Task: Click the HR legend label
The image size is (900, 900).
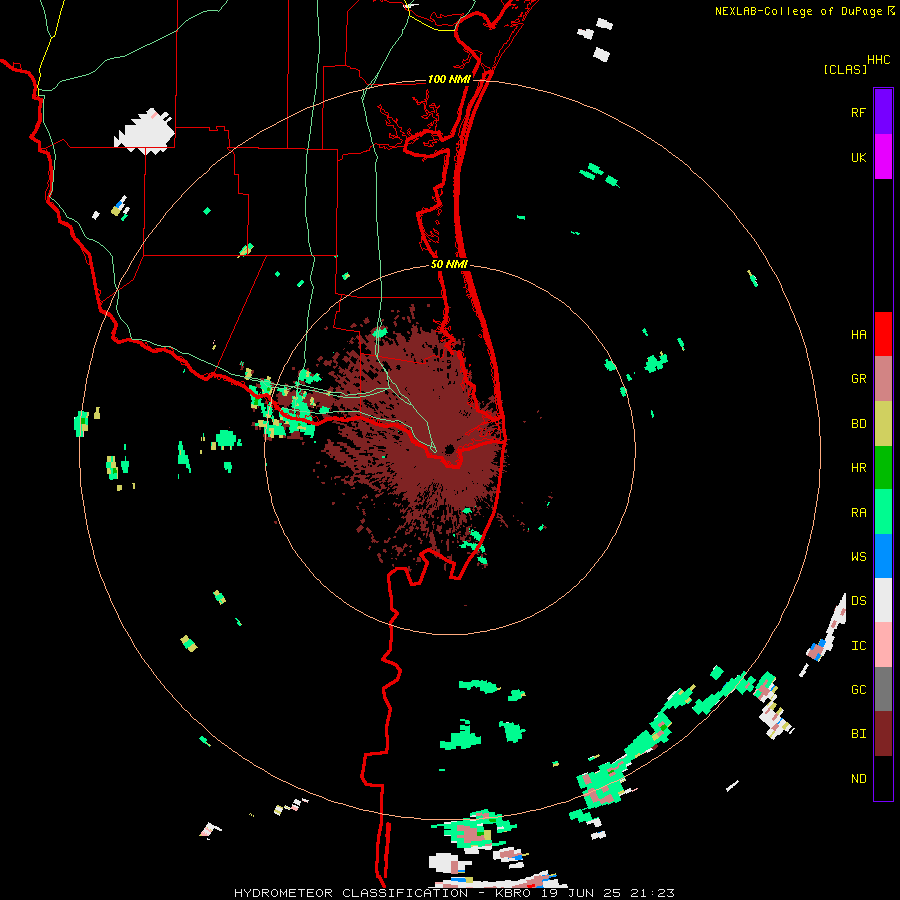Action: click(858, 468)
